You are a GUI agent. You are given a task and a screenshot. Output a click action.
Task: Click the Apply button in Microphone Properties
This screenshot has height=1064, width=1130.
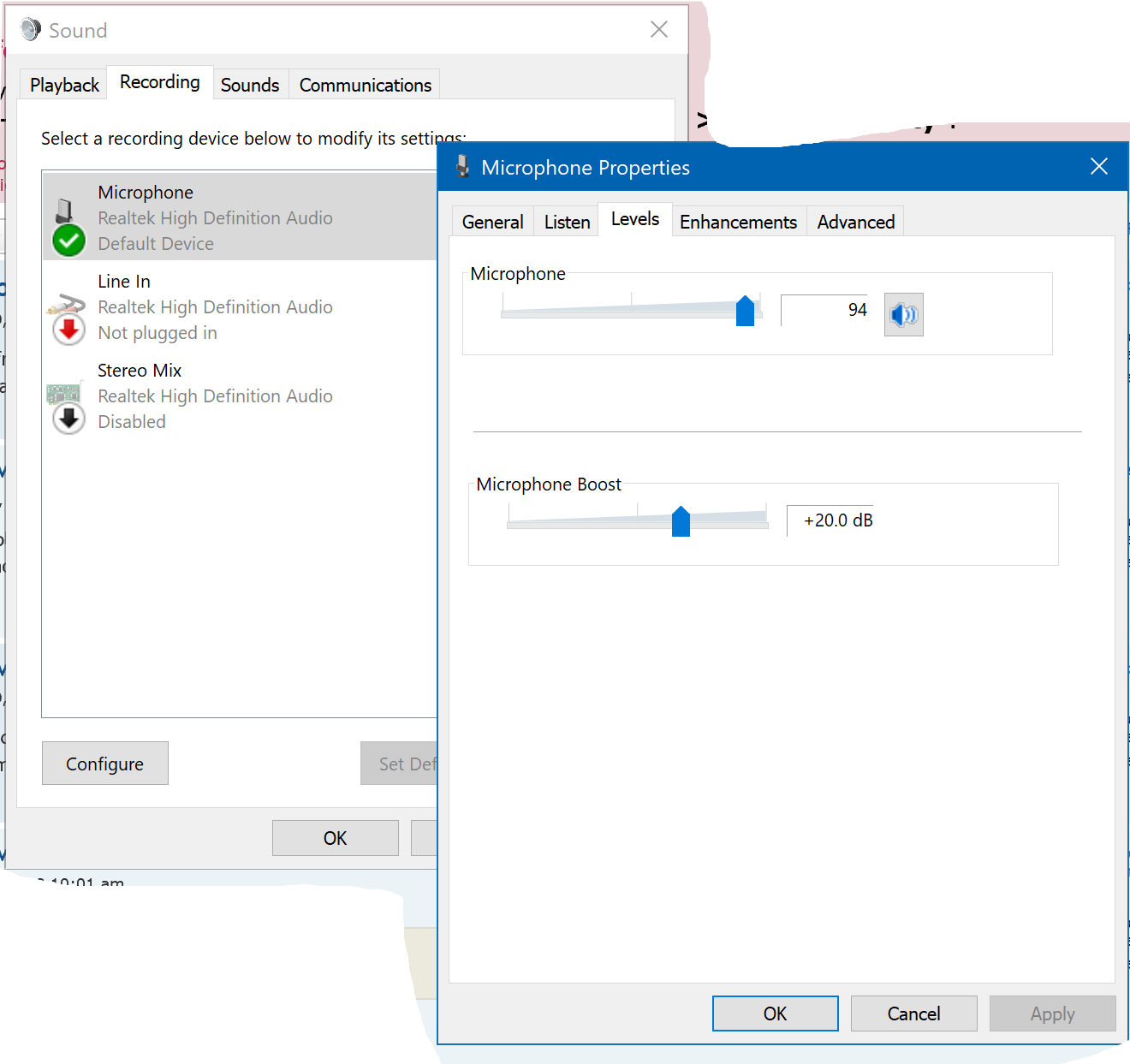click(x=1052, y=1013)
